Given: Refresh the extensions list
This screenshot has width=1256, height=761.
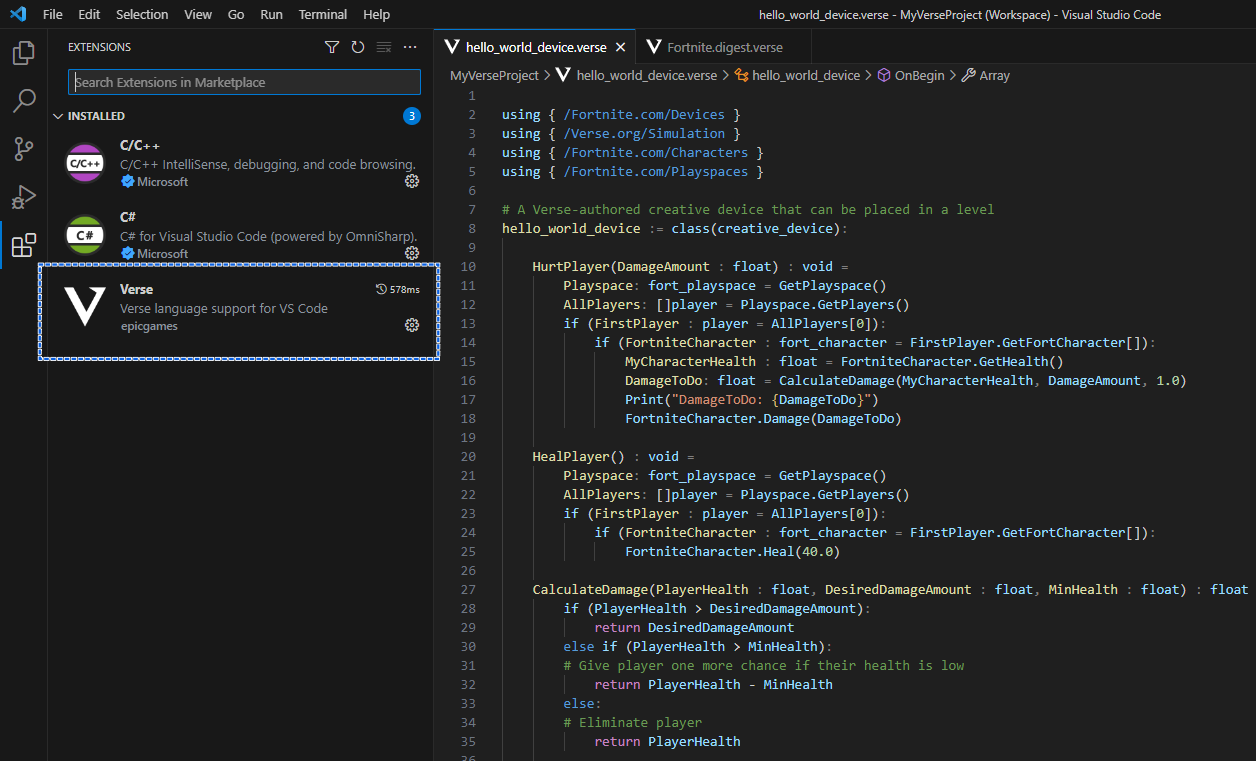Looking at the screenshot, I should [x=358, y=47].
